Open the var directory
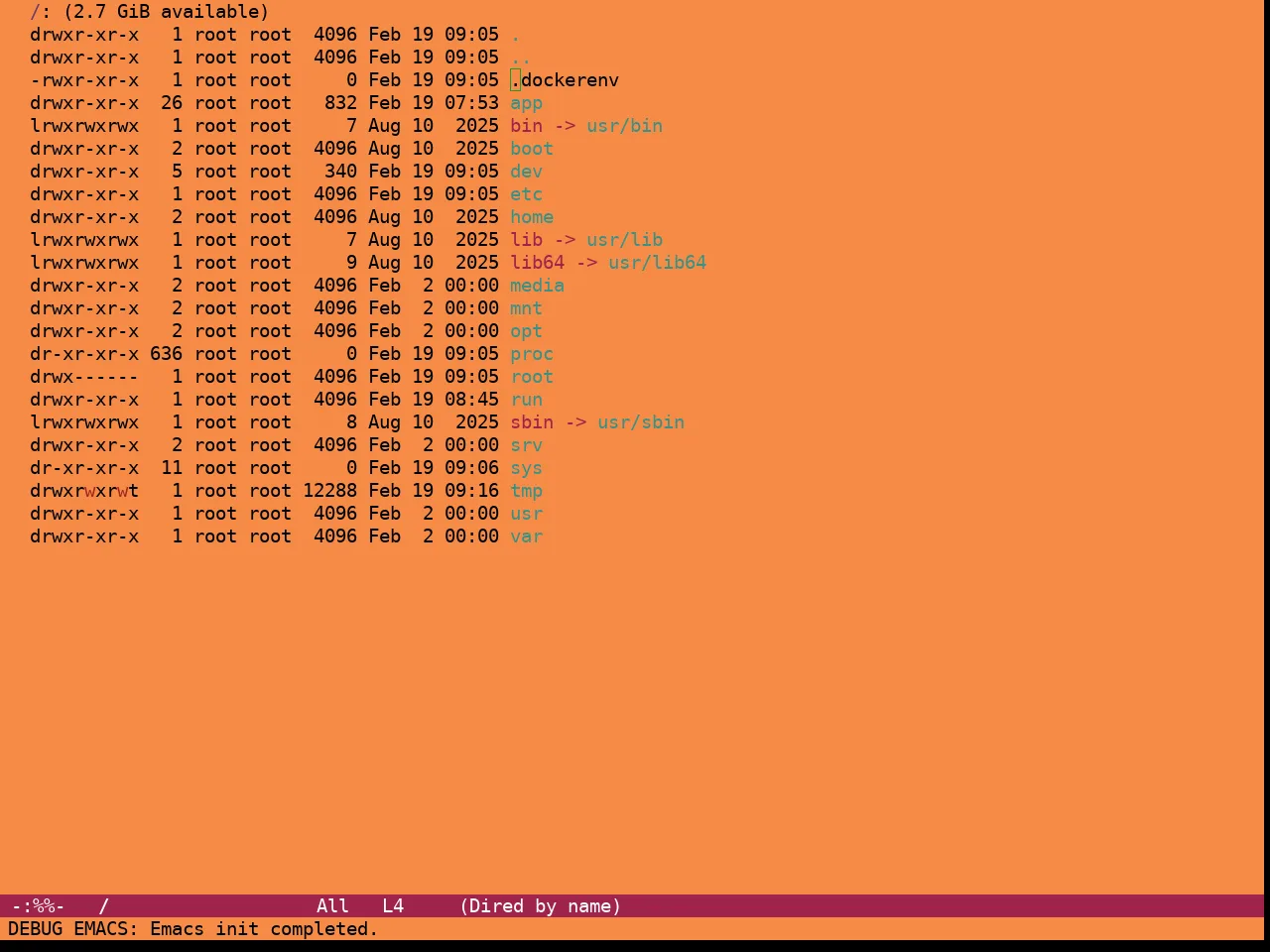 click(x=526, y=536)
